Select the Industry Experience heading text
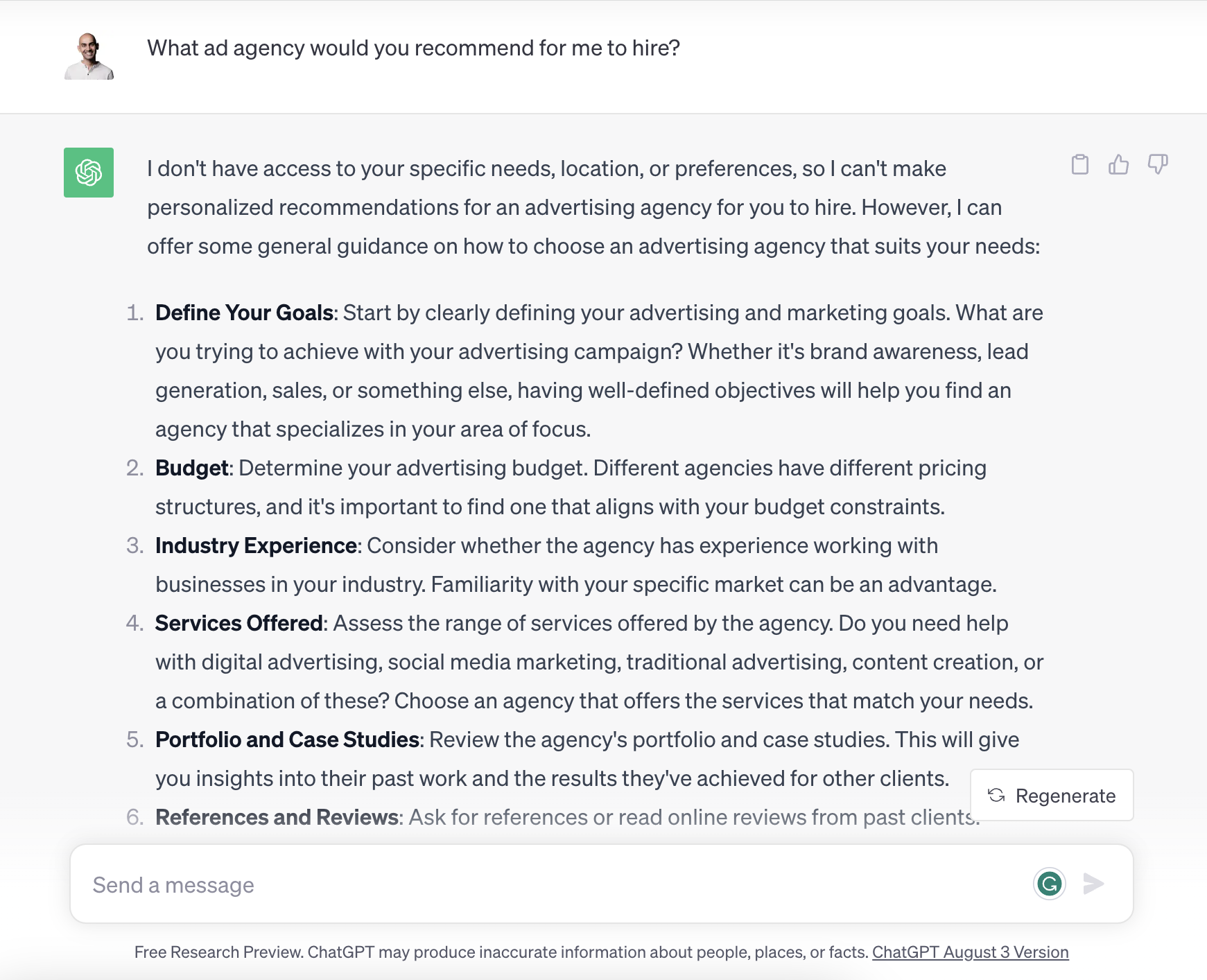Image resolution: width=1207 pixels, height=980 pixels. coord(256,545)
